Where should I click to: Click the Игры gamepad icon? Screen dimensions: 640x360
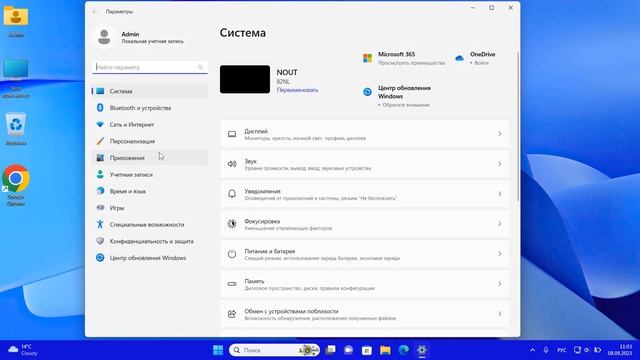[x=100, y=208]
